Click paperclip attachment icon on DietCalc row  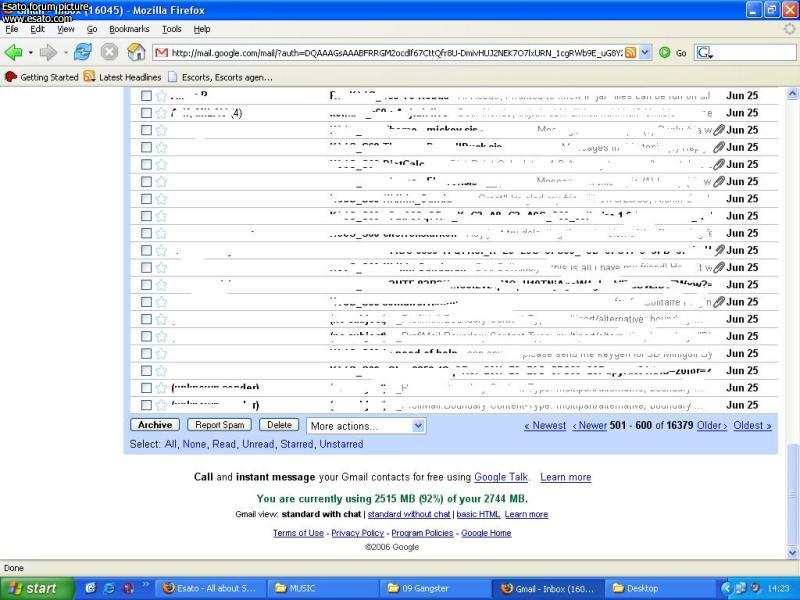click(x=718, y=164)
